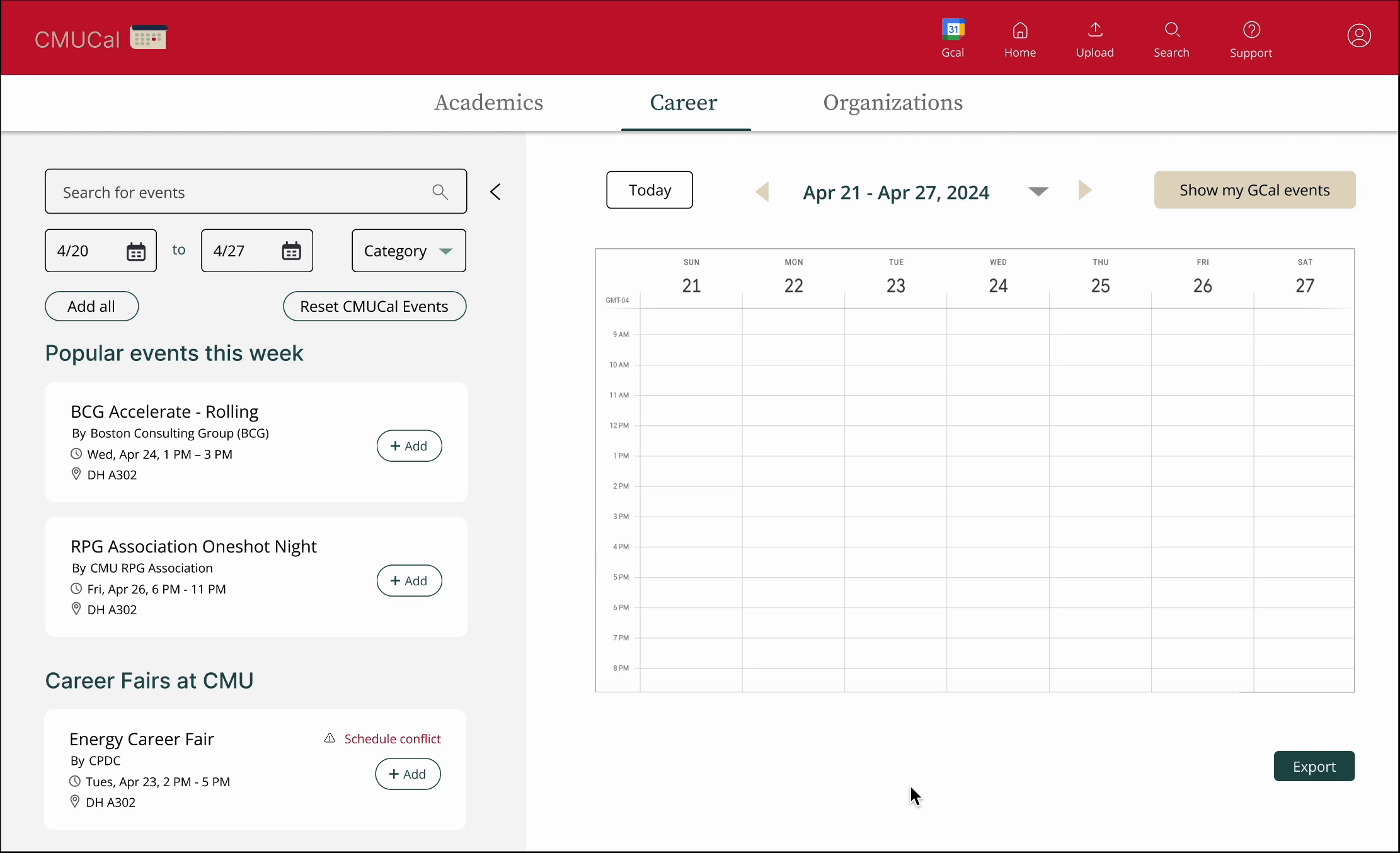Click the Add all button
This screenshot has width=1400, height=853.
pos(92,306)
